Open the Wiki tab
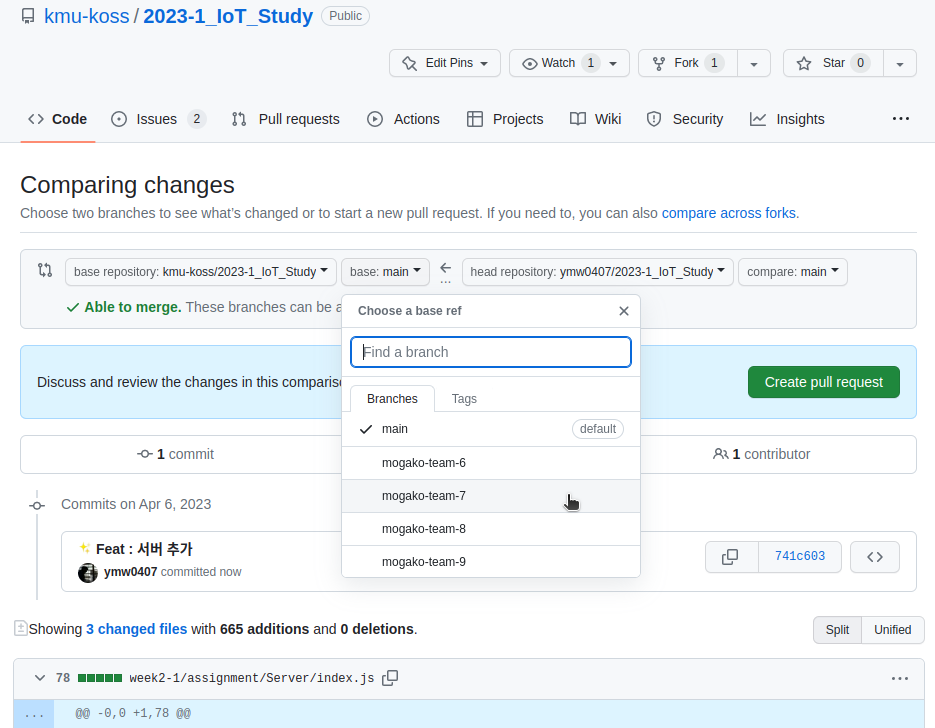935x728 pixels. point(596,119)
